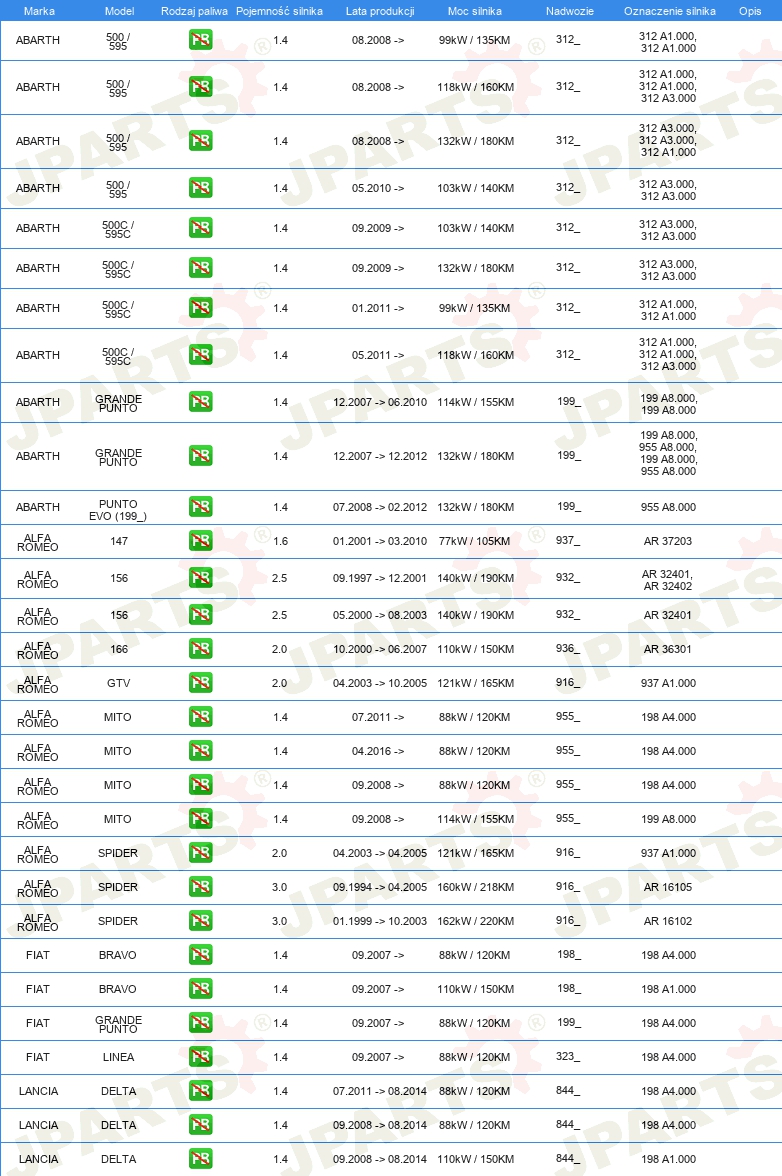Click the 936_ body code cell
The image size is (782, 1176).
click(568, 649)
